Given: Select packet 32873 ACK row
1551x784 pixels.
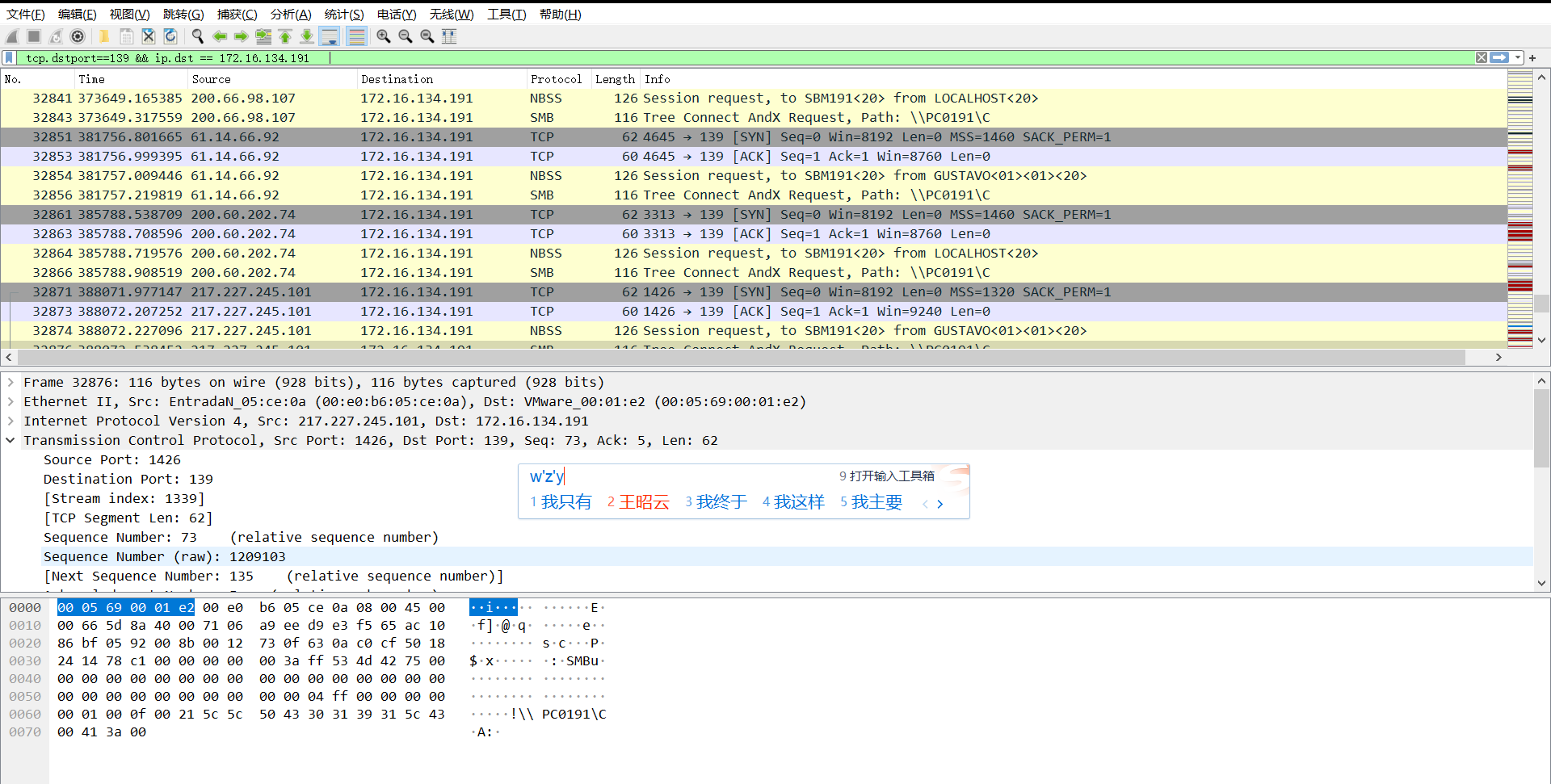Looking at the screenshot, I should click(x=754, y=311).
